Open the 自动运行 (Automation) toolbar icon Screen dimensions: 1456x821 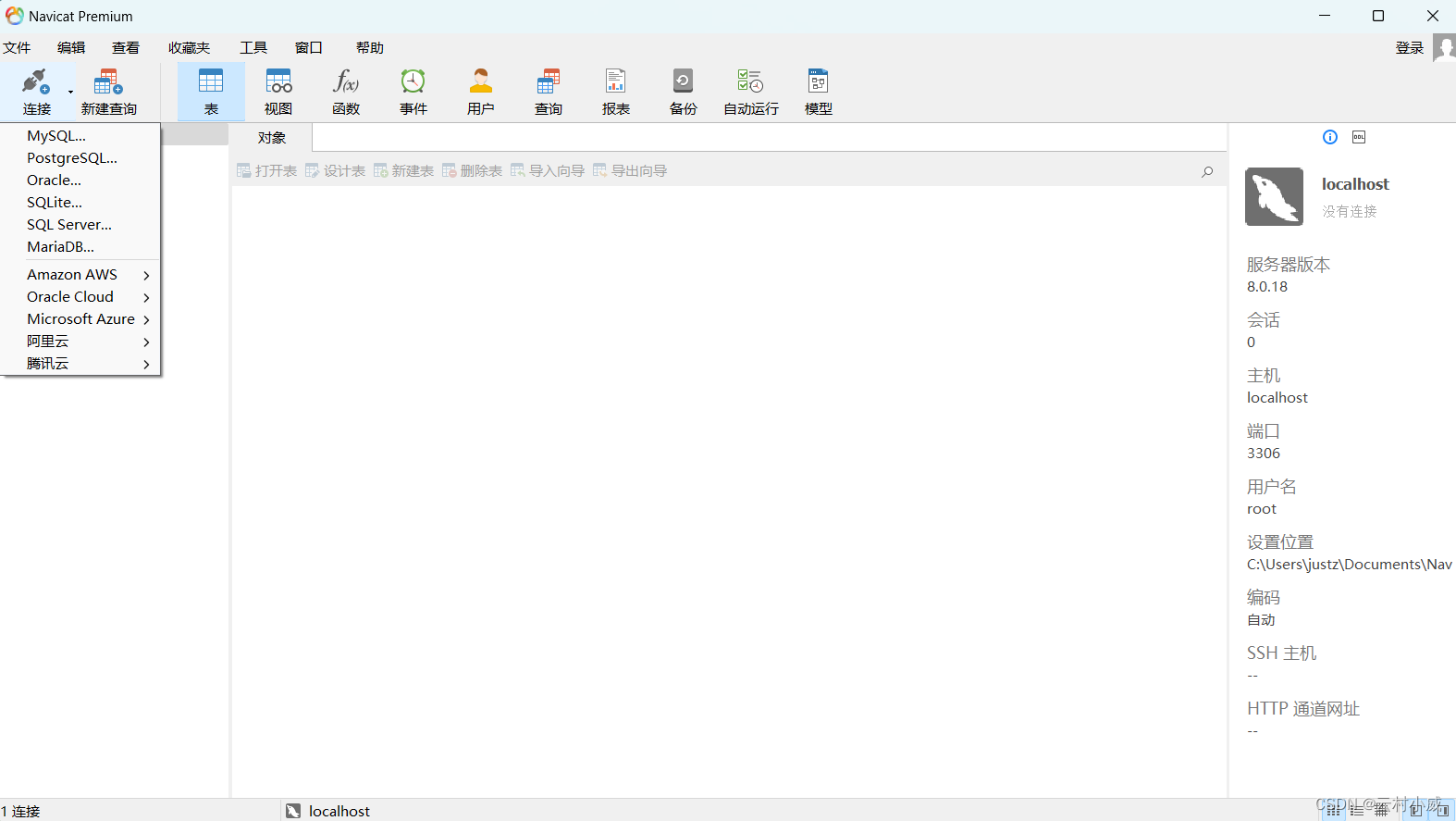[x=751, y=91]
